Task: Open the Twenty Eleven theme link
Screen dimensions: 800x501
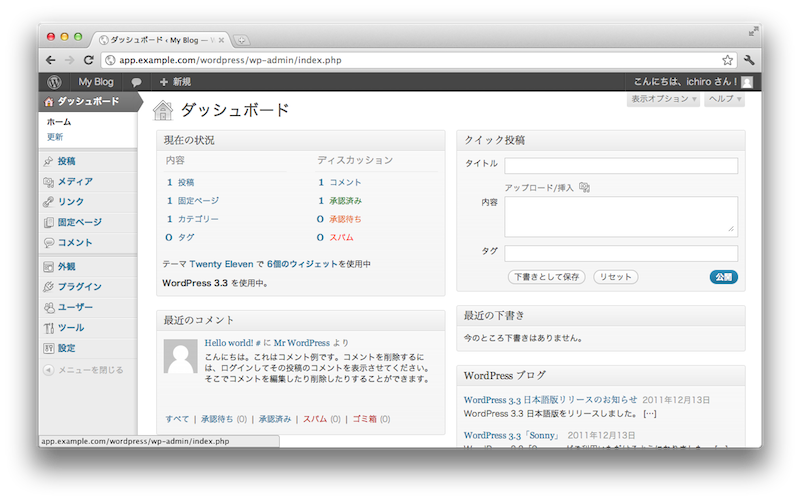Action: click(x=221, y=264)
